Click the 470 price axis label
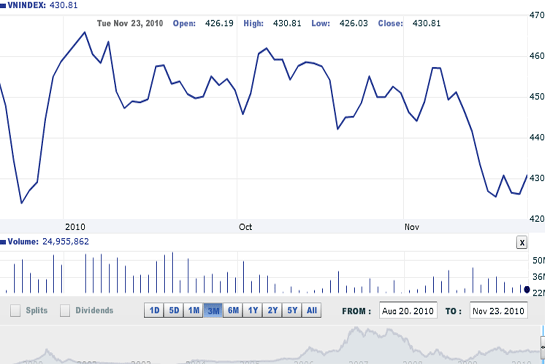 537,15
